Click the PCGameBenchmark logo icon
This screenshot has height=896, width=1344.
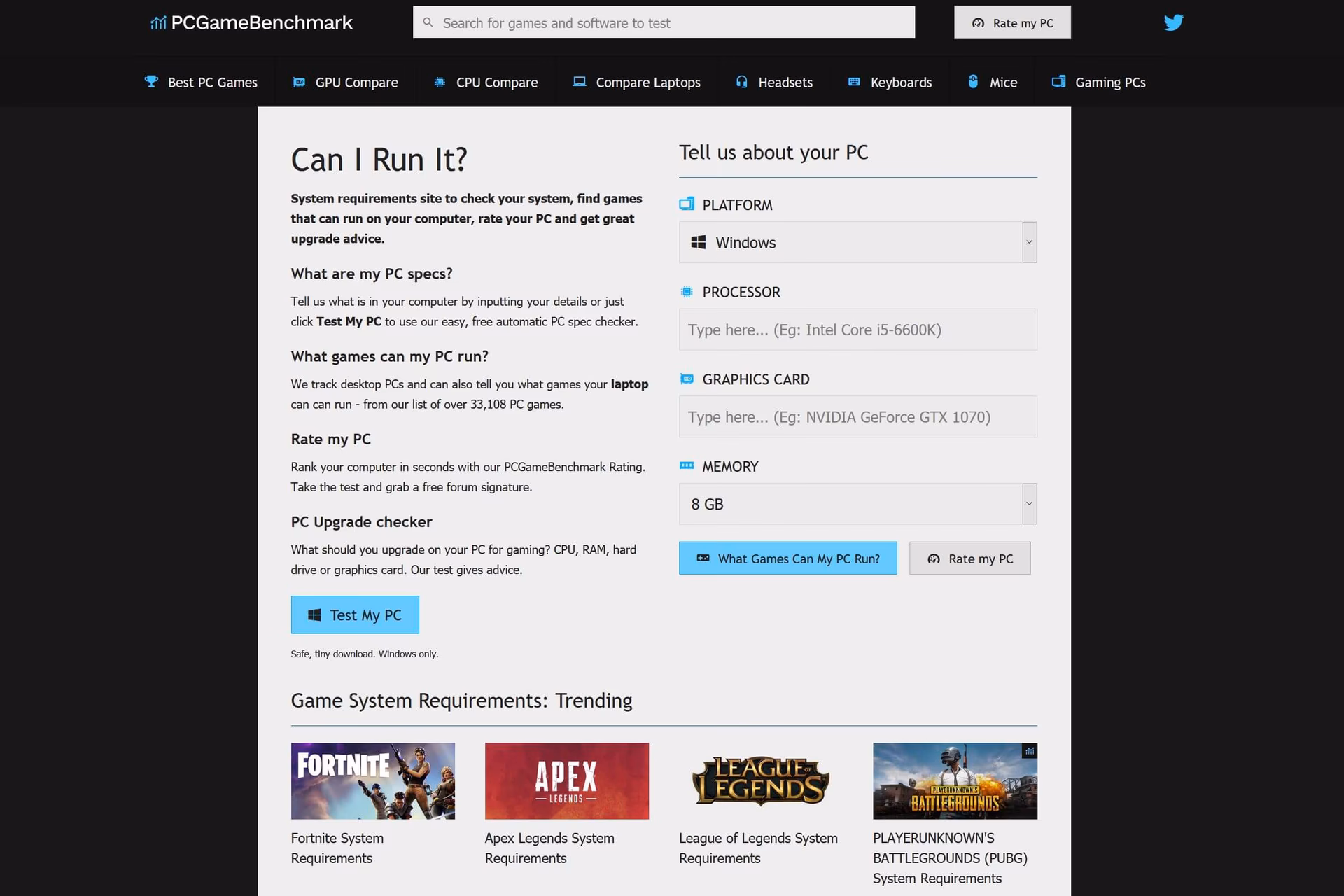158,23
